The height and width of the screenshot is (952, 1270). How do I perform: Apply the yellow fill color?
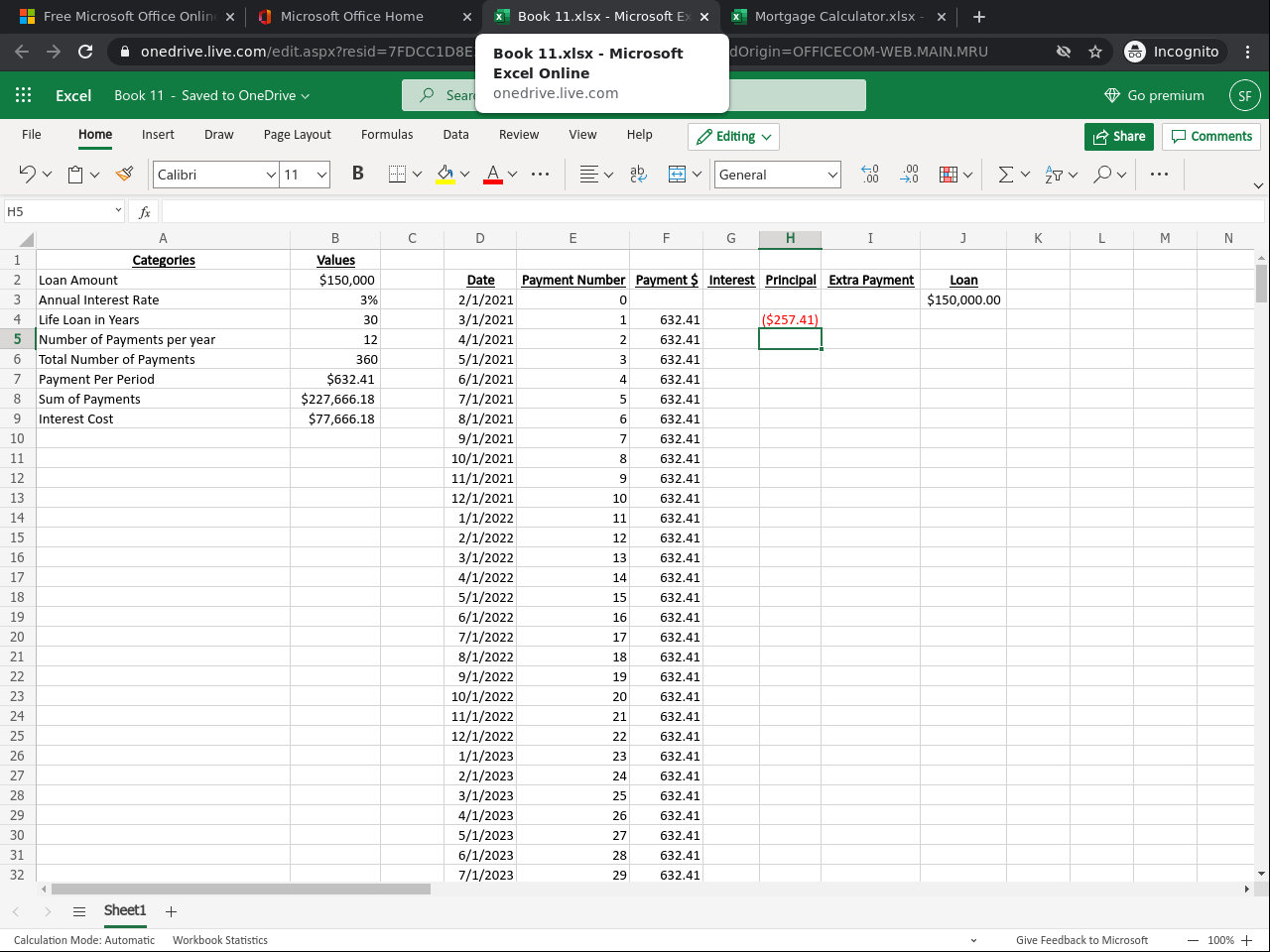pos(445,175)
